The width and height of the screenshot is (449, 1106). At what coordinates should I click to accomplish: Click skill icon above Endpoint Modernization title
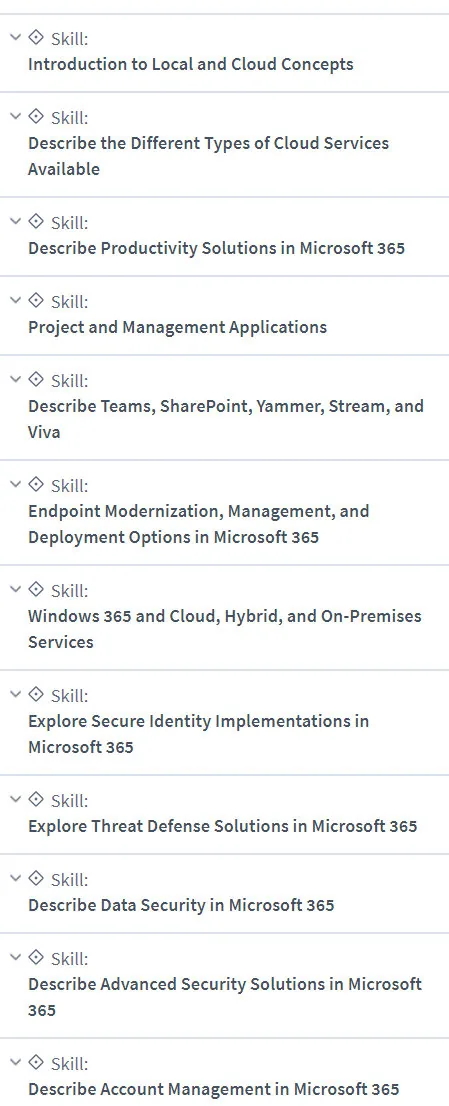[x=36, y=484]
